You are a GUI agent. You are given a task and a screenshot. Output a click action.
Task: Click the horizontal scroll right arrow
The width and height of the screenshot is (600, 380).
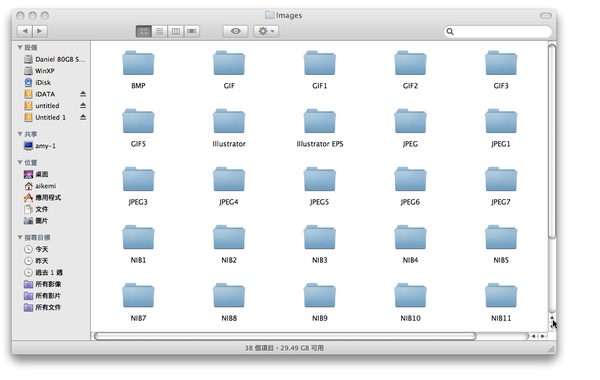542,336
